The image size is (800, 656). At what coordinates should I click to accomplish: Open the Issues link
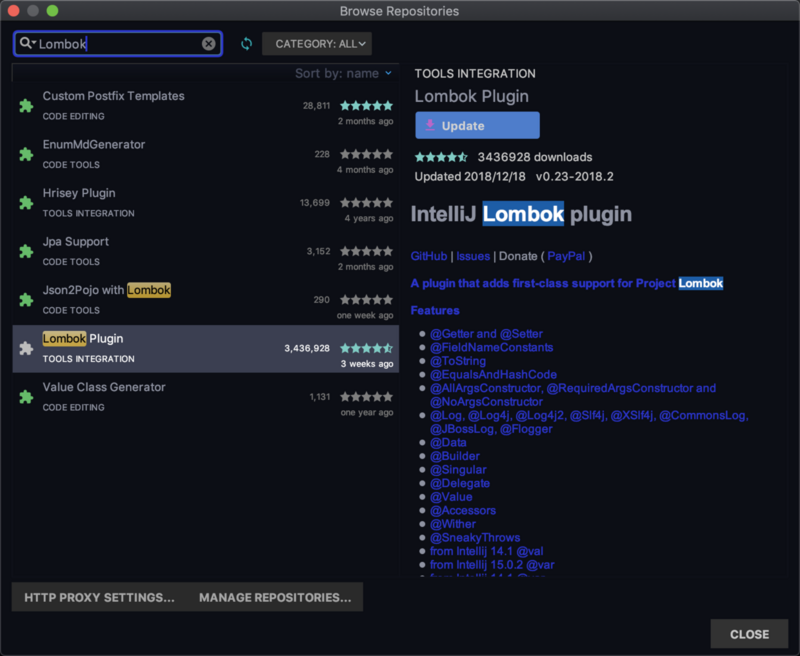tap(472, 256)
